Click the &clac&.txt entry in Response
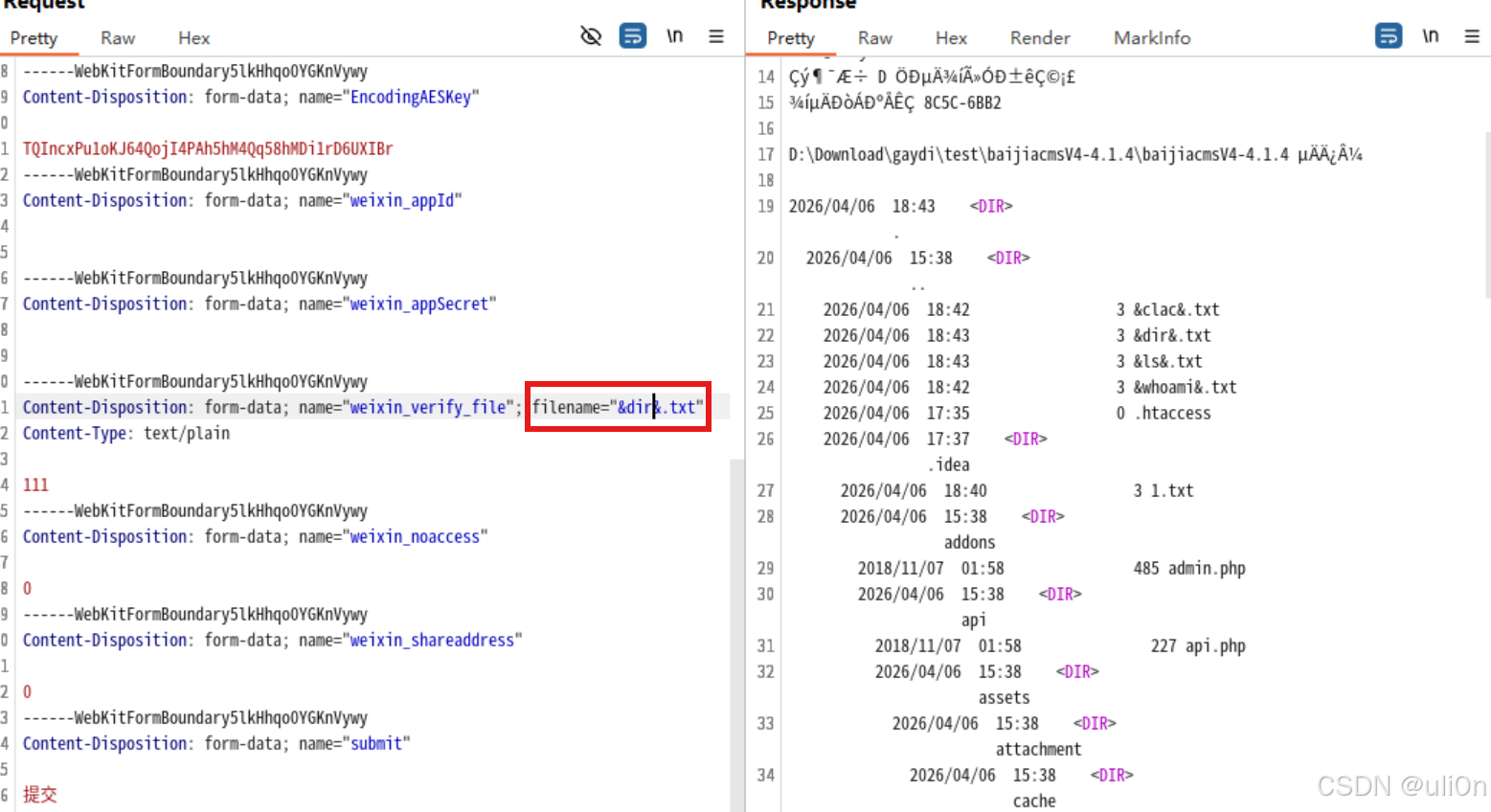Viewport: 1491px width, 812px height. [x=1177, y=309]
